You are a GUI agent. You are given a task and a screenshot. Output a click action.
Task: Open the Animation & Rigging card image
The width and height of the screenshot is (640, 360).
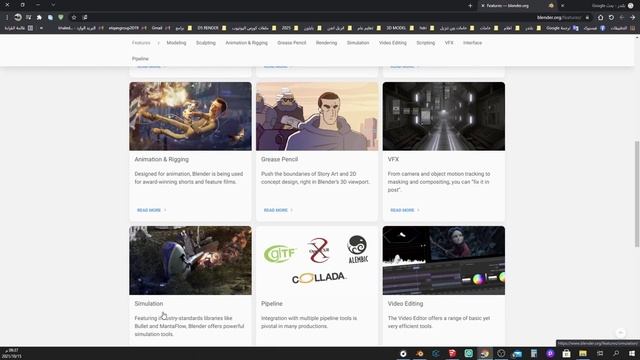[191, 116]
